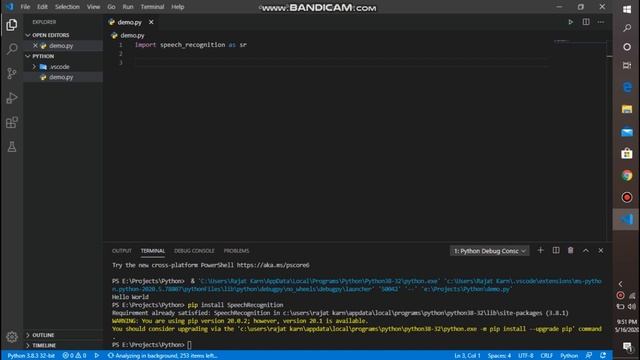Viewport: 640px width, 360px height.
Task: Switch to the Output panel tab
Action: pyautogui.click(x=122, y=251)
